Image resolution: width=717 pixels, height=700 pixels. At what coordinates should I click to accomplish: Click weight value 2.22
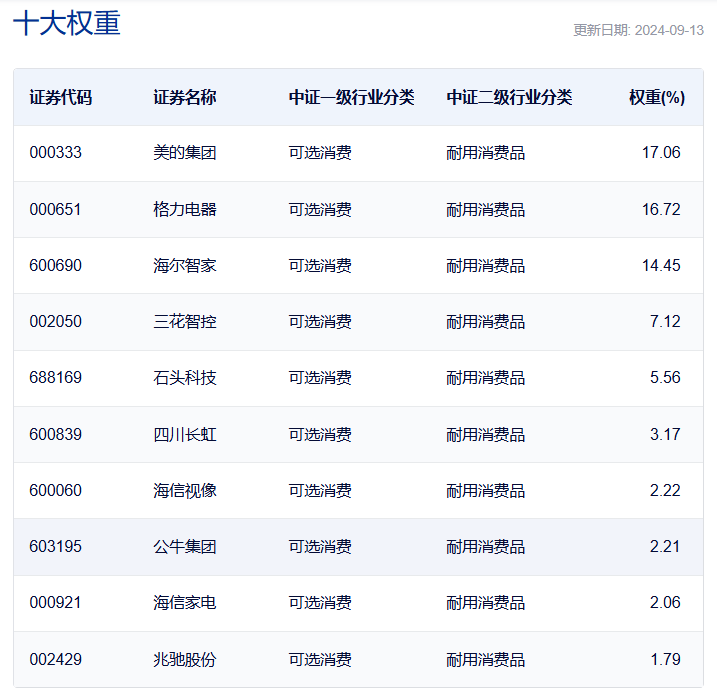665,490
